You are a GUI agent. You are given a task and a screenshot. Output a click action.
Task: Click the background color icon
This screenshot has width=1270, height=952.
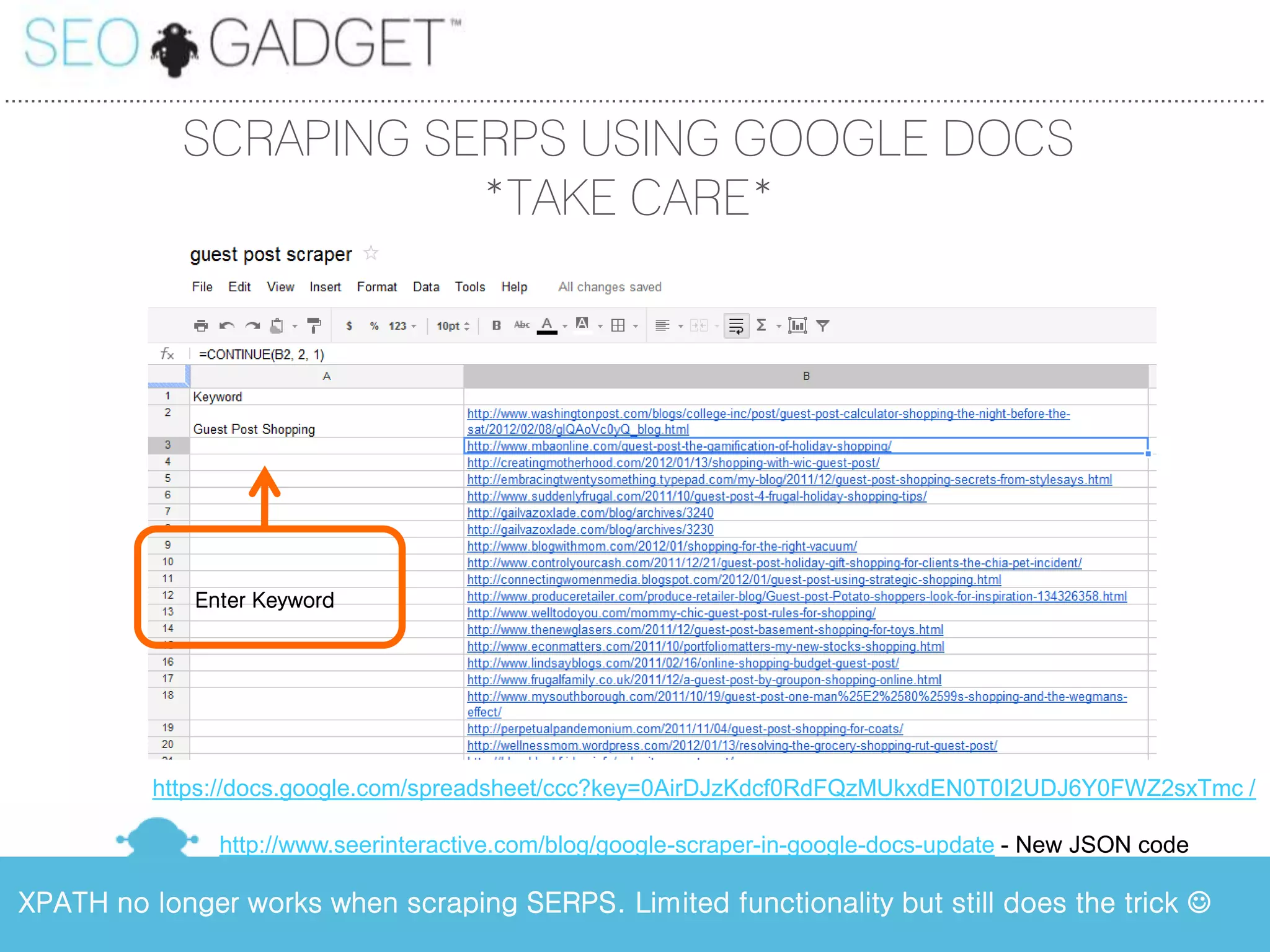pyautogui.click(x=582, y=324)
